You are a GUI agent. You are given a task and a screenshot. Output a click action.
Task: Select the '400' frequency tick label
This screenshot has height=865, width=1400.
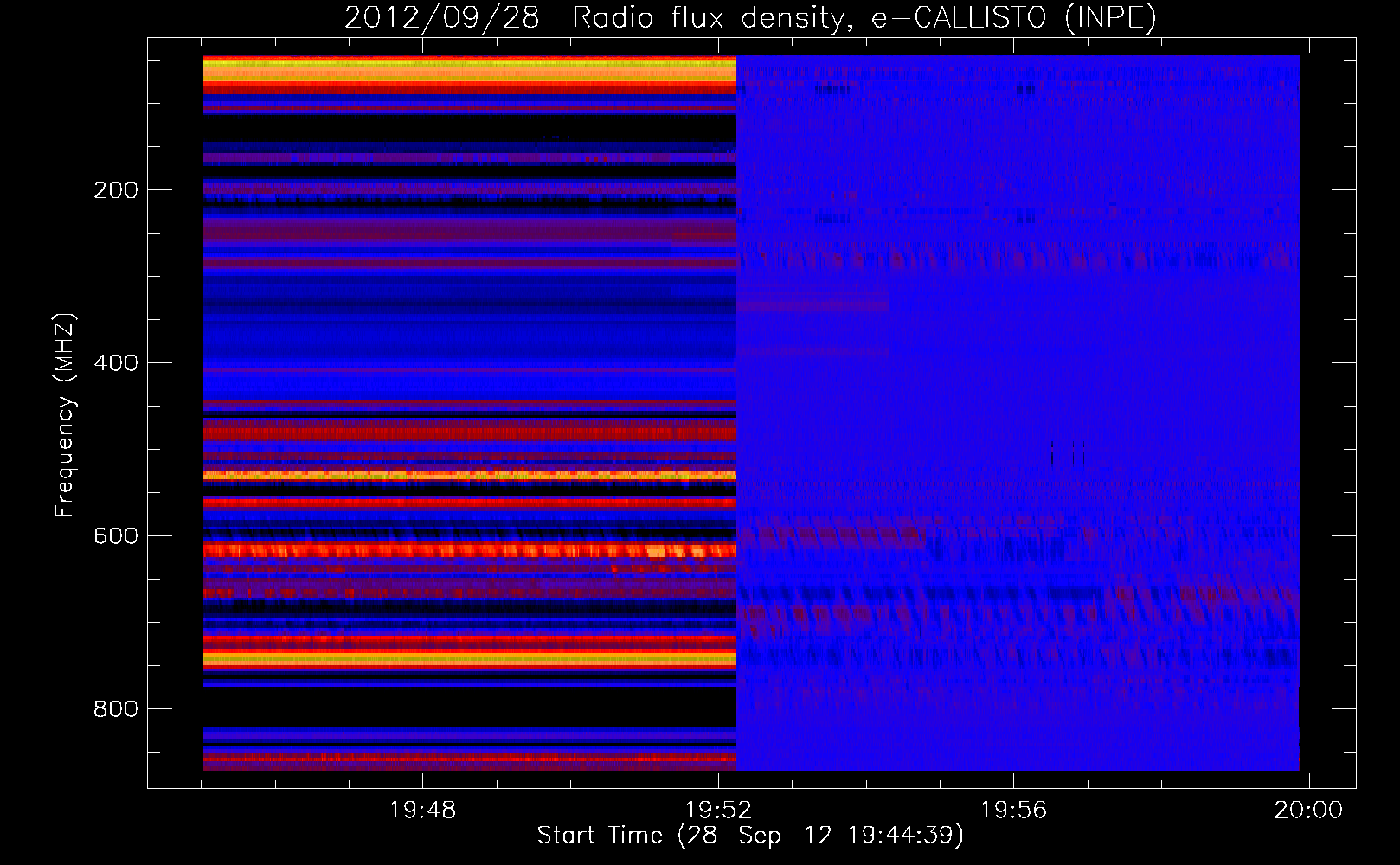[x=116, y=363]
